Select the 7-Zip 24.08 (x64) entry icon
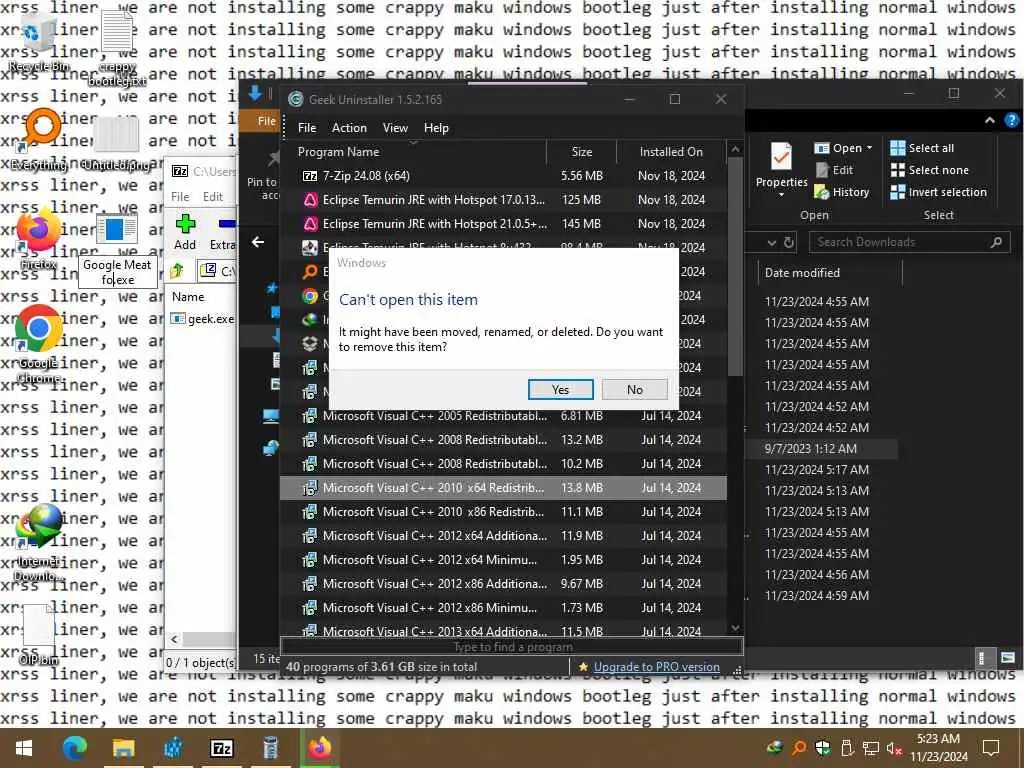The image size is (1024, 768). [310, 176]
